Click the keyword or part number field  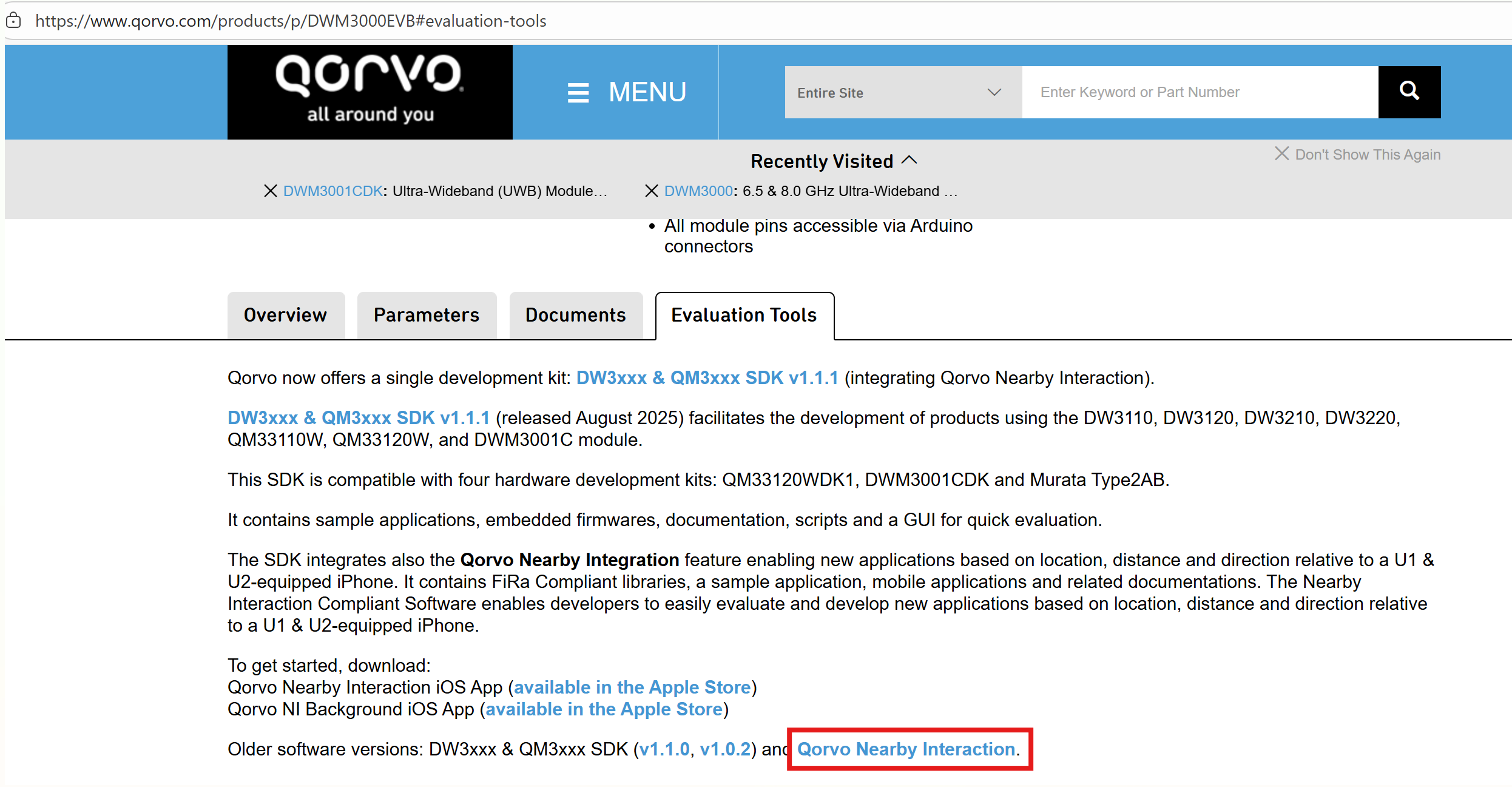coord(1199,92)
